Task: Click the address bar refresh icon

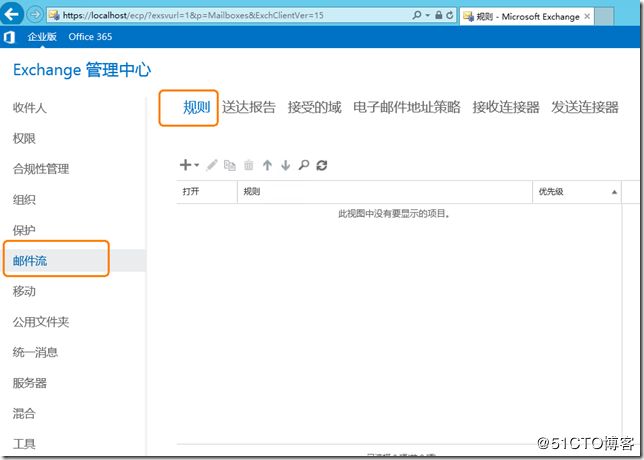Action: (x=450, y=16)
